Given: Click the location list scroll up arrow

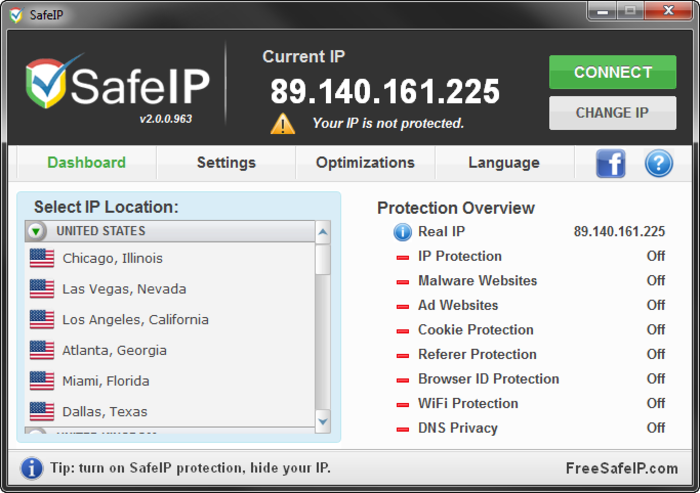Looking at the screenshot, I should tap(323, 232).
